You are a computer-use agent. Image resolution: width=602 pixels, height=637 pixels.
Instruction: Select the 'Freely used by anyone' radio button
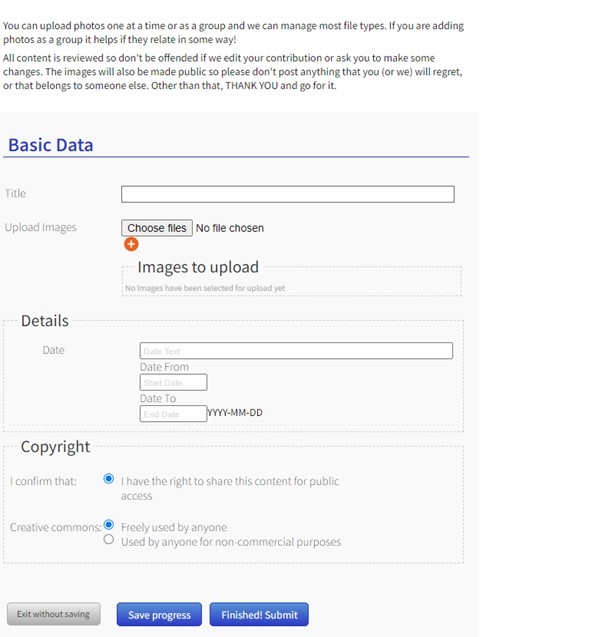109,525
